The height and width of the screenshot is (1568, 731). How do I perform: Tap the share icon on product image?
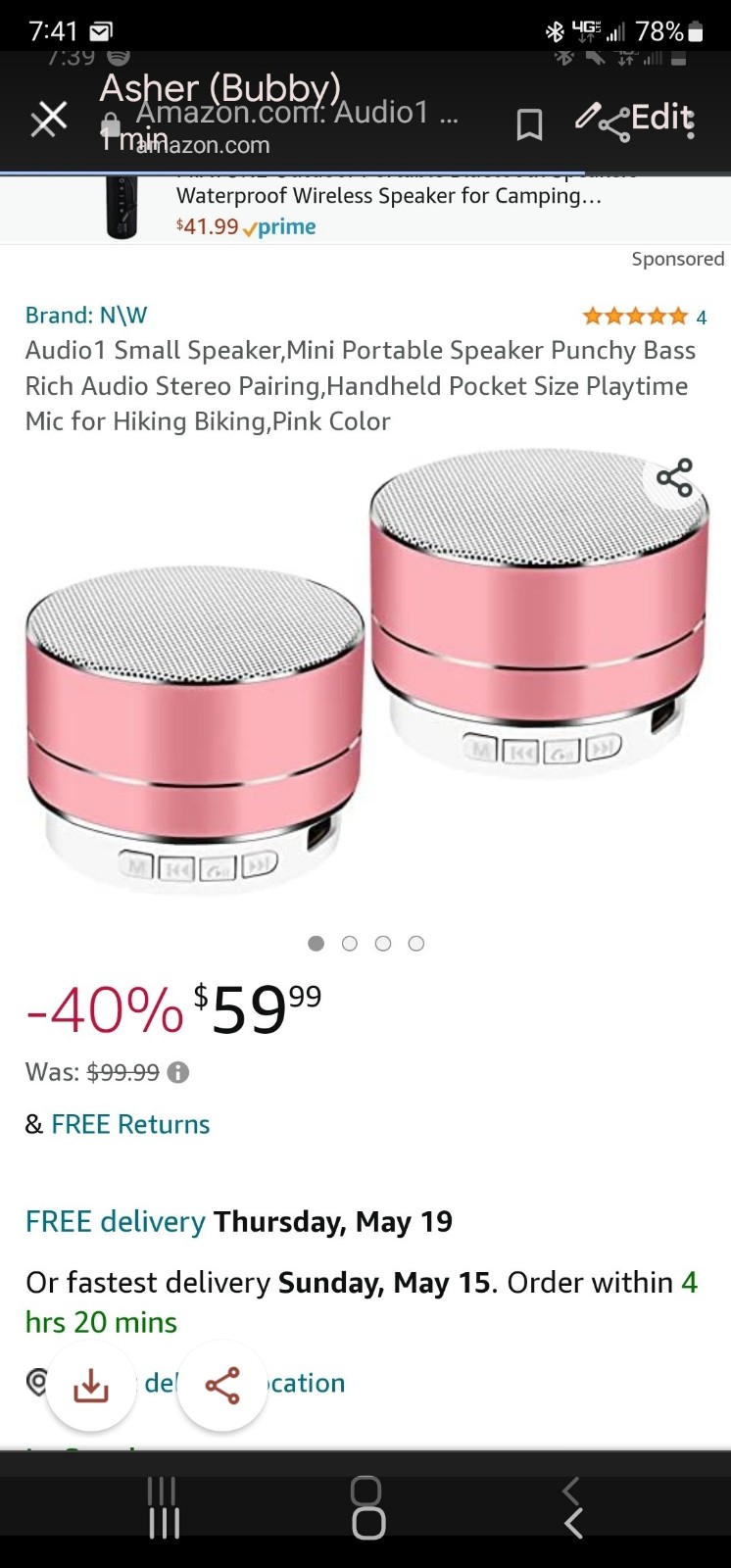tap(674, 478)
